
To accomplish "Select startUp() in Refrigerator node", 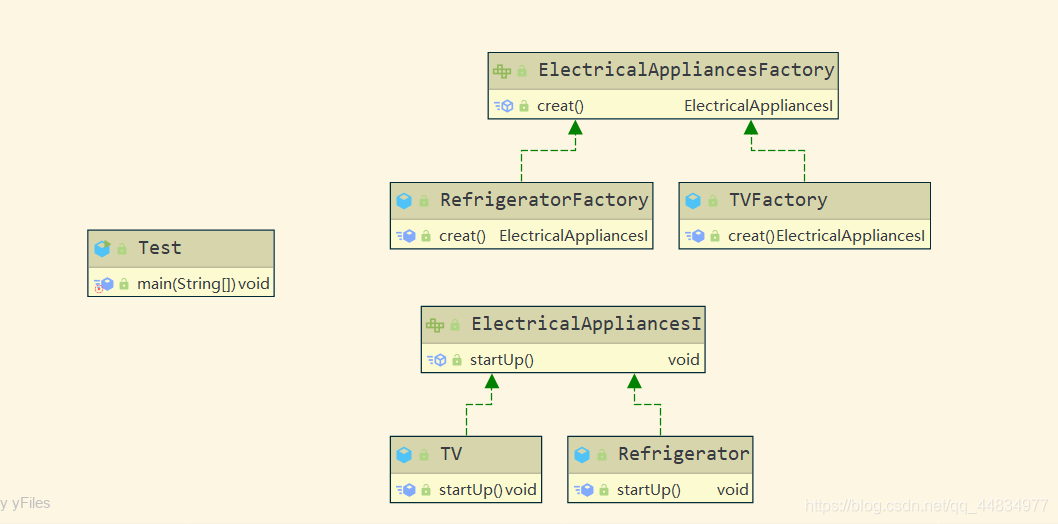I will click(648, 490).
